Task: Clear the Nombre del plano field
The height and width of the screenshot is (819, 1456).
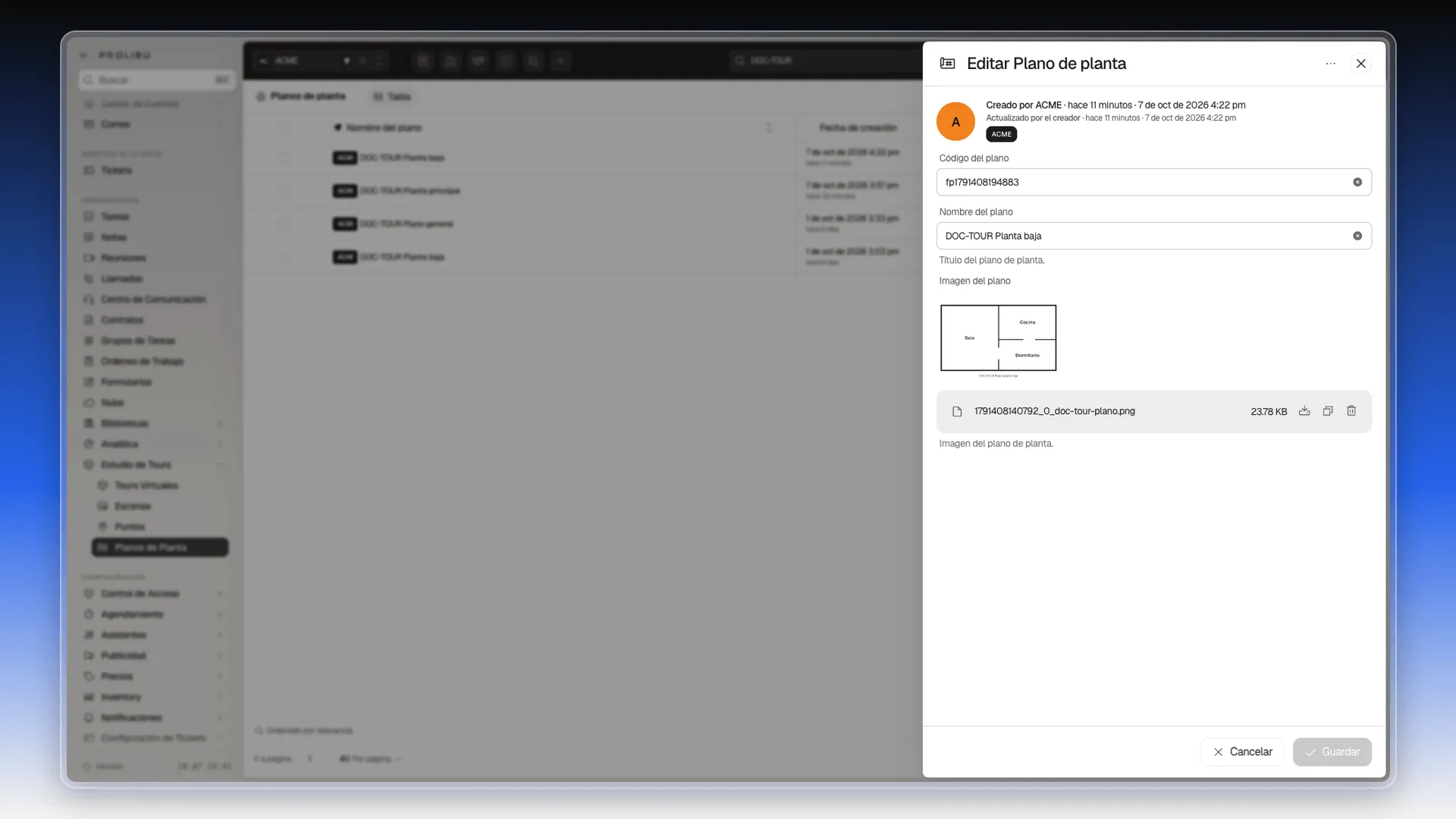Action: coord(1357,236)
